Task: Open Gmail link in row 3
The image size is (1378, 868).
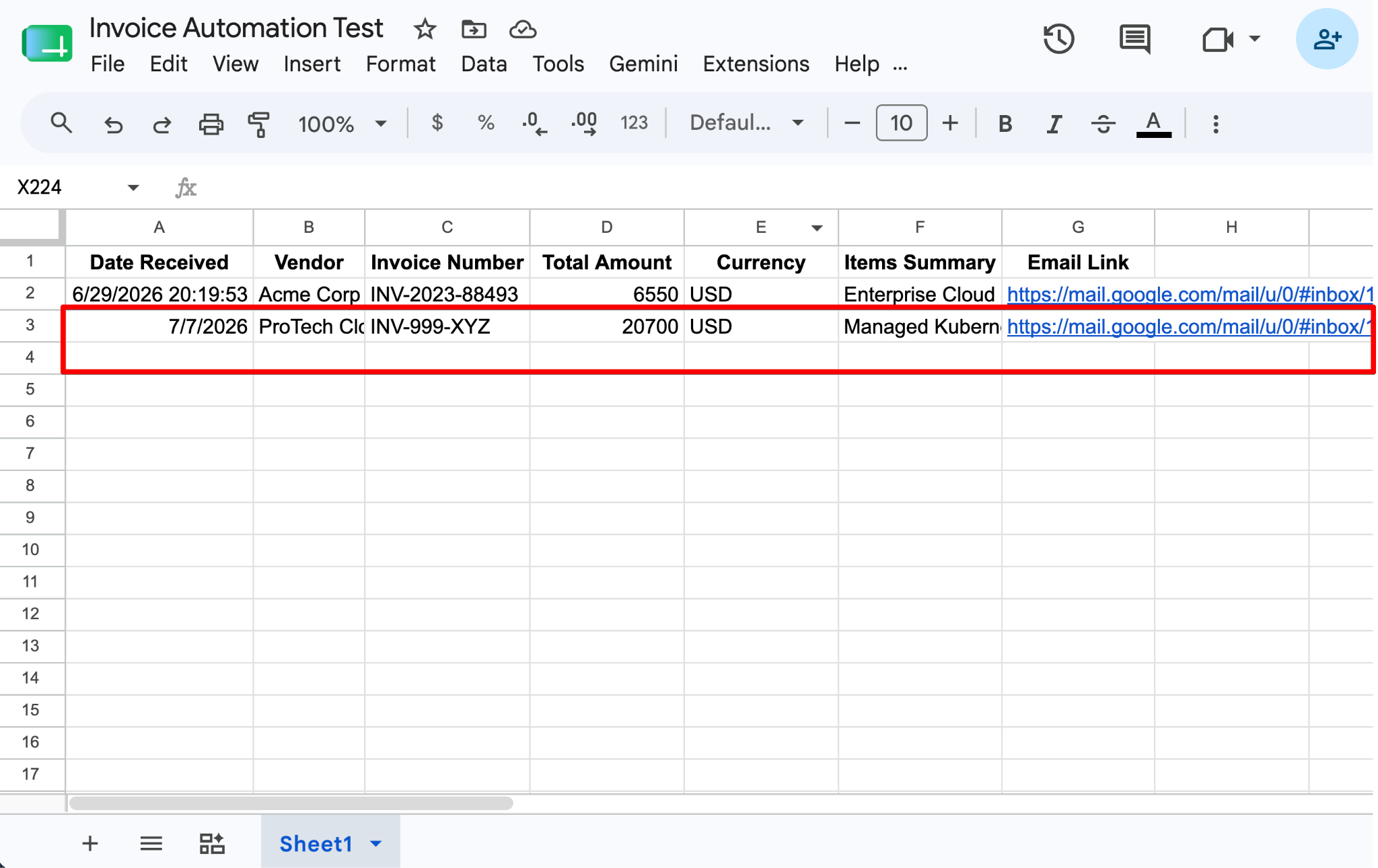Action: pos(1188,326)
